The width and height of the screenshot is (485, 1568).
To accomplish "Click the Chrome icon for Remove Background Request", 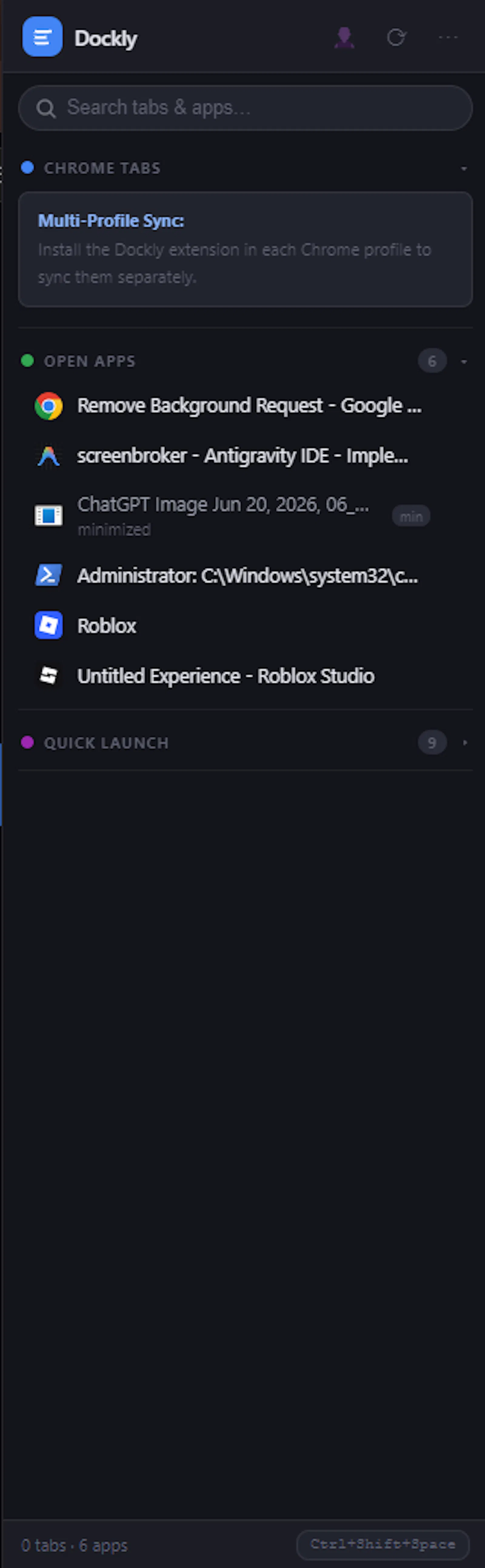I will tap(49, 406).
